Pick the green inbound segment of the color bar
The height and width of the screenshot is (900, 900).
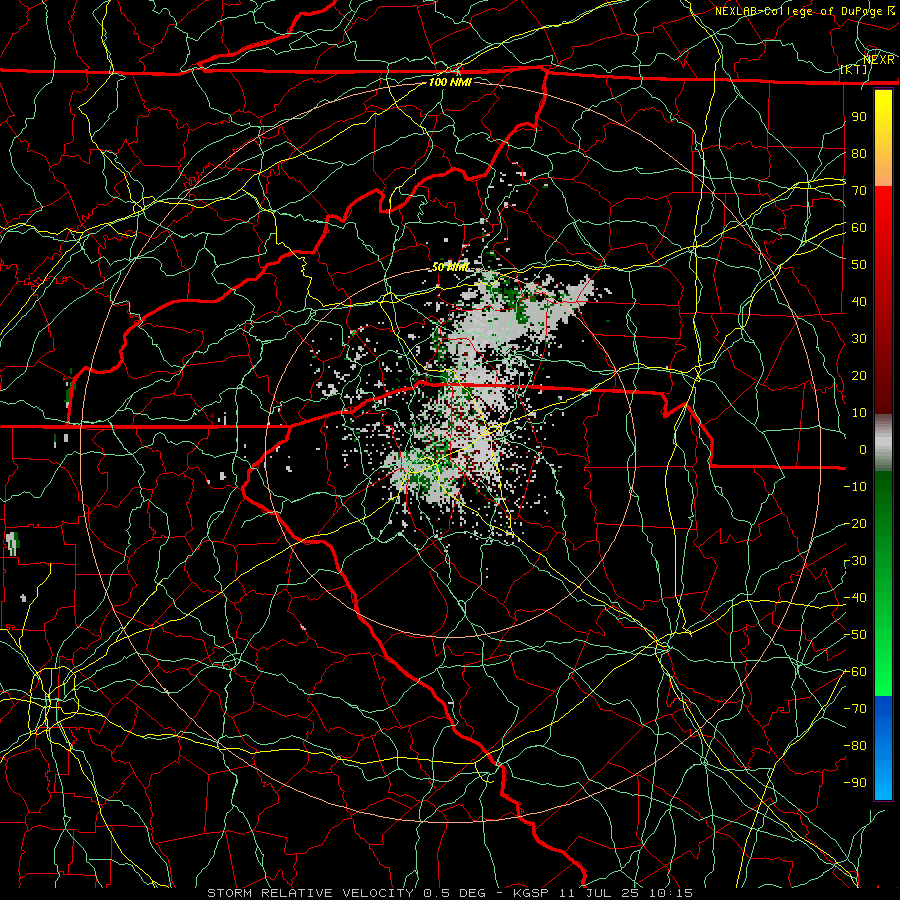click(x=883, y=583)
